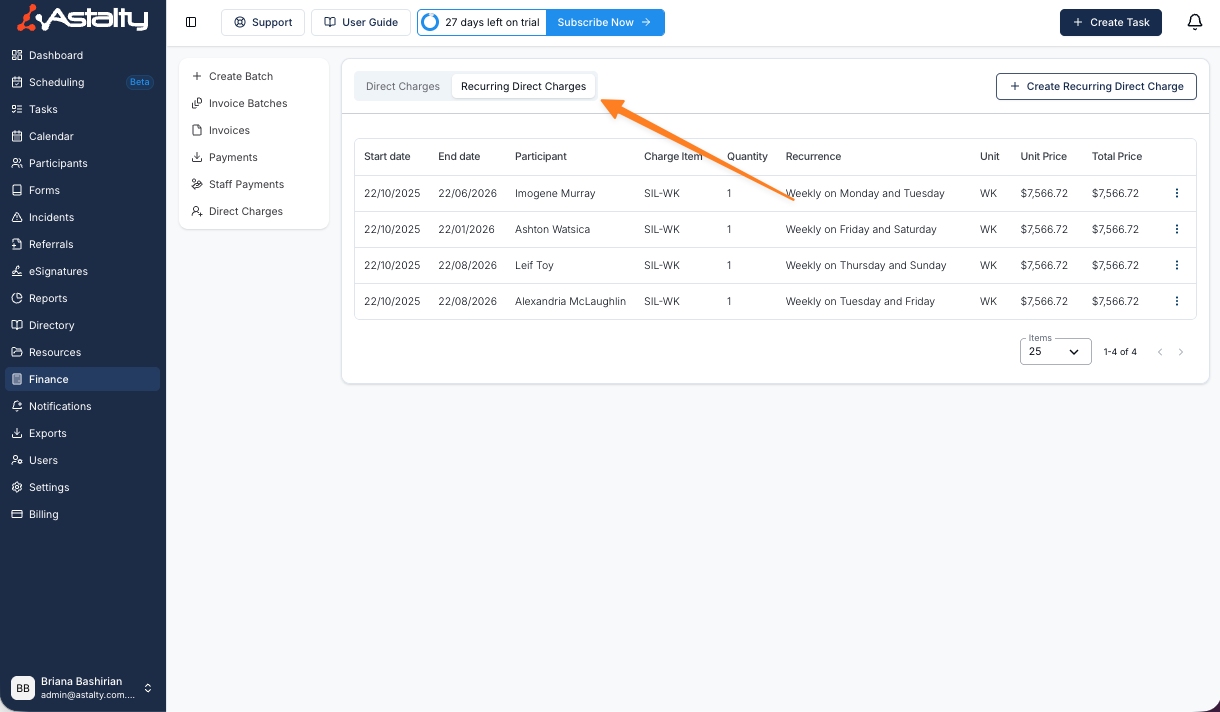The height and width of the screenshot is (712, 1220).
Task: Open the notifications bell icon
Action: [1194, 22]
